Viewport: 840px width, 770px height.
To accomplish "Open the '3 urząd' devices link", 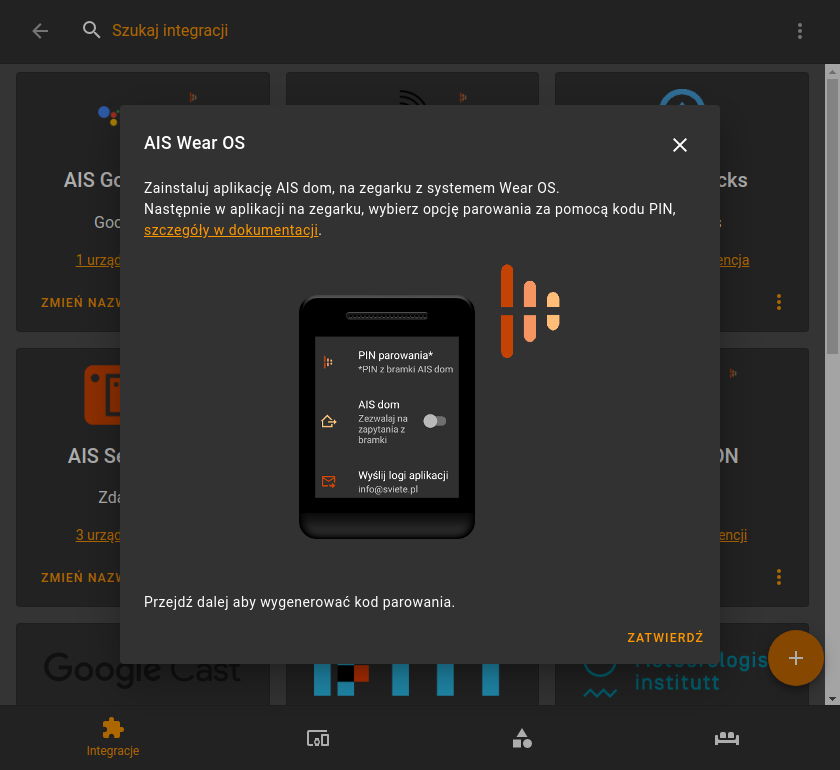I will coord(98,535).
